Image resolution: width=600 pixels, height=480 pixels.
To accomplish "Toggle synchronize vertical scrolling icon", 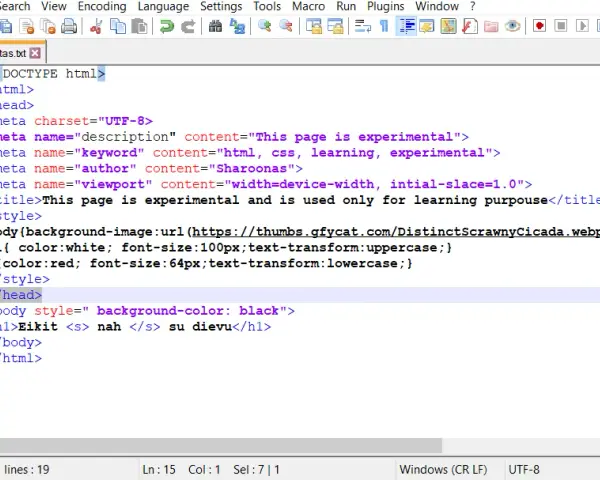I will tap(314, 26).
